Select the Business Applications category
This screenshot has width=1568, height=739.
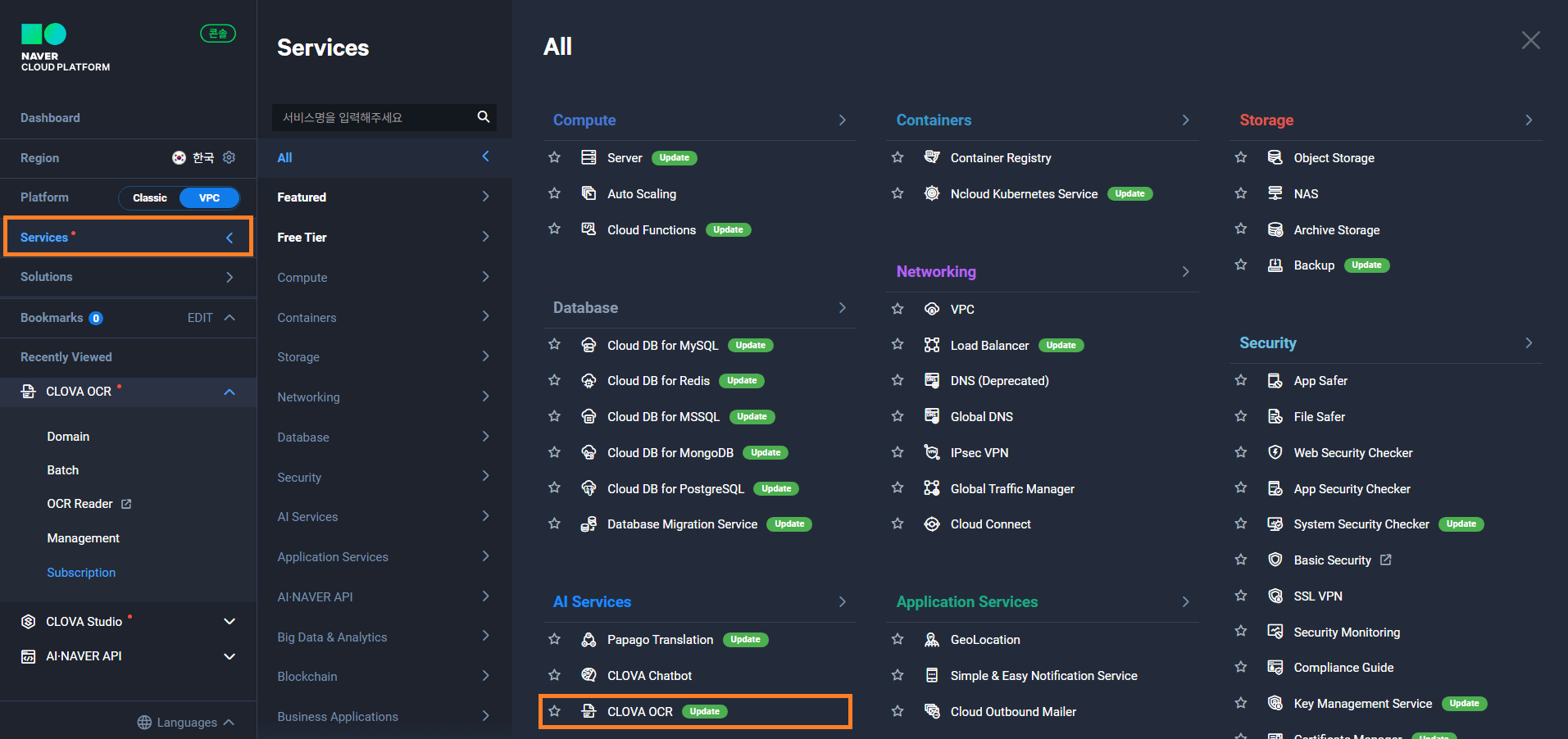(384, 716)
